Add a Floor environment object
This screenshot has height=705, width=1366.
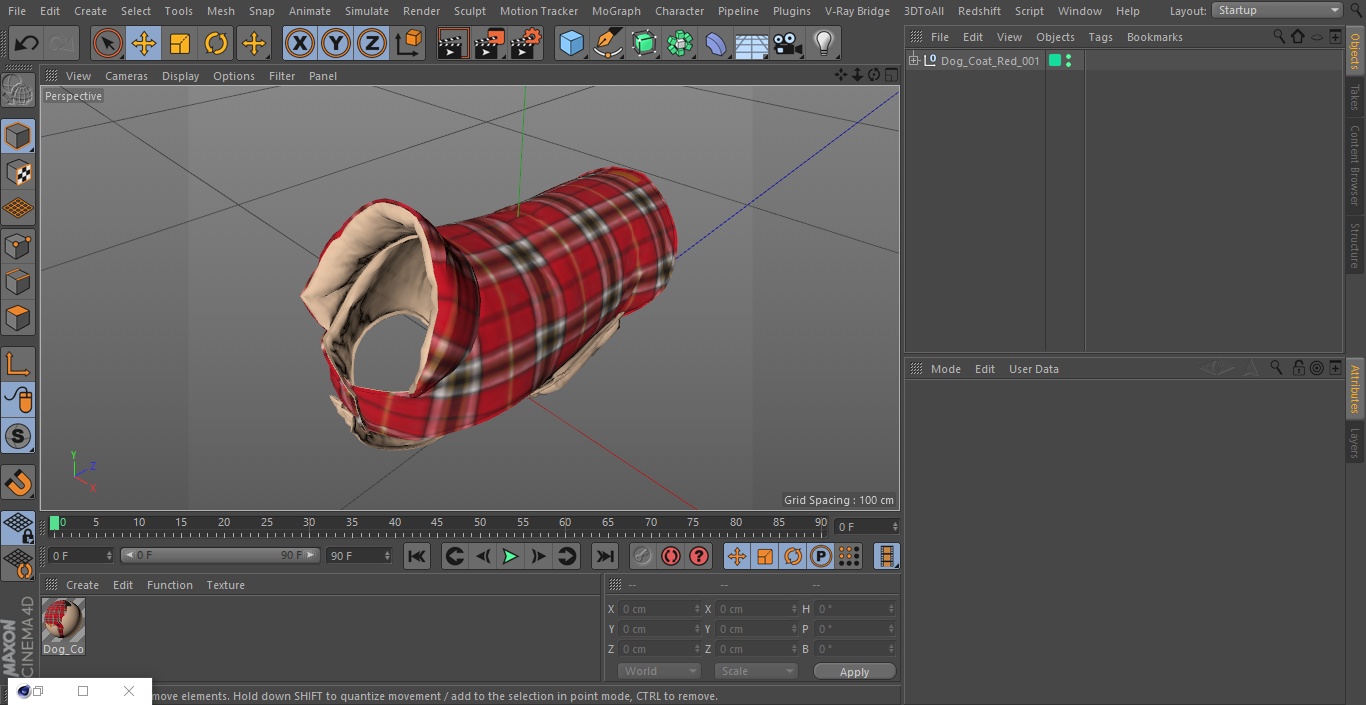tap(752, 44)
